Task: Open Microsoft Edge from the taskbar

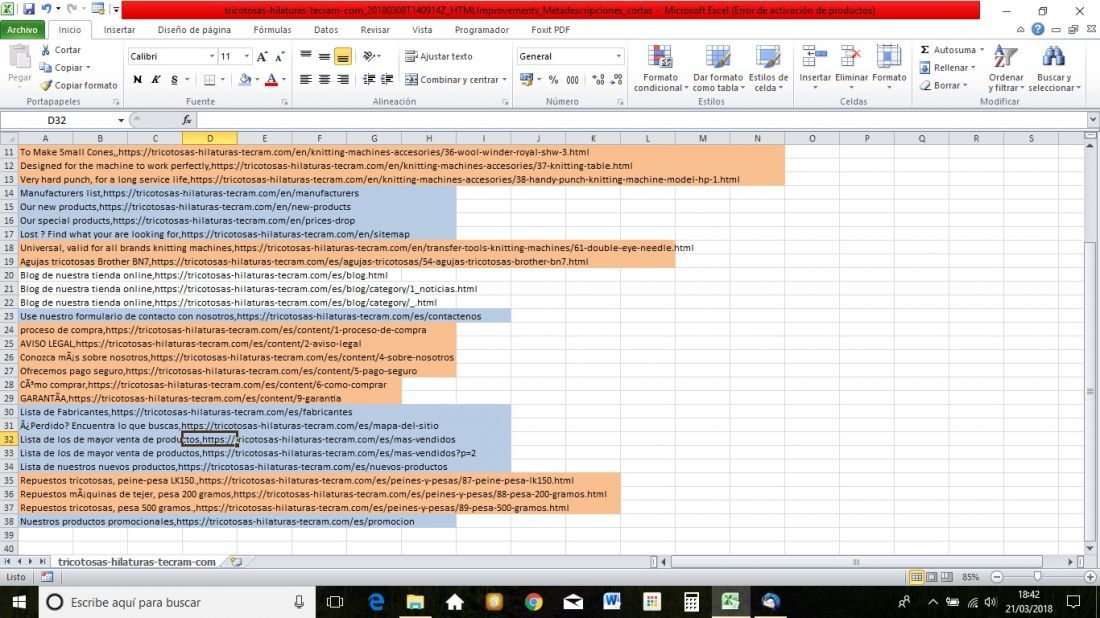Action: 376,602
